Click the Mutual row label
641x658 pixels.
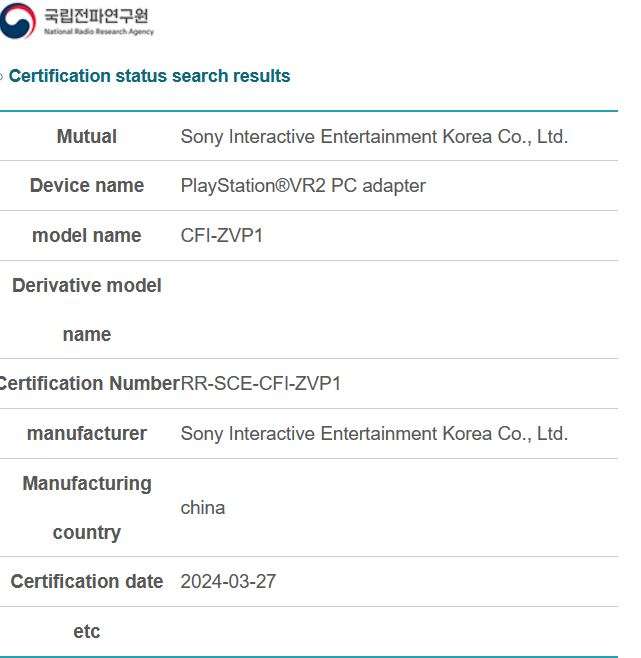click(87, 136)
